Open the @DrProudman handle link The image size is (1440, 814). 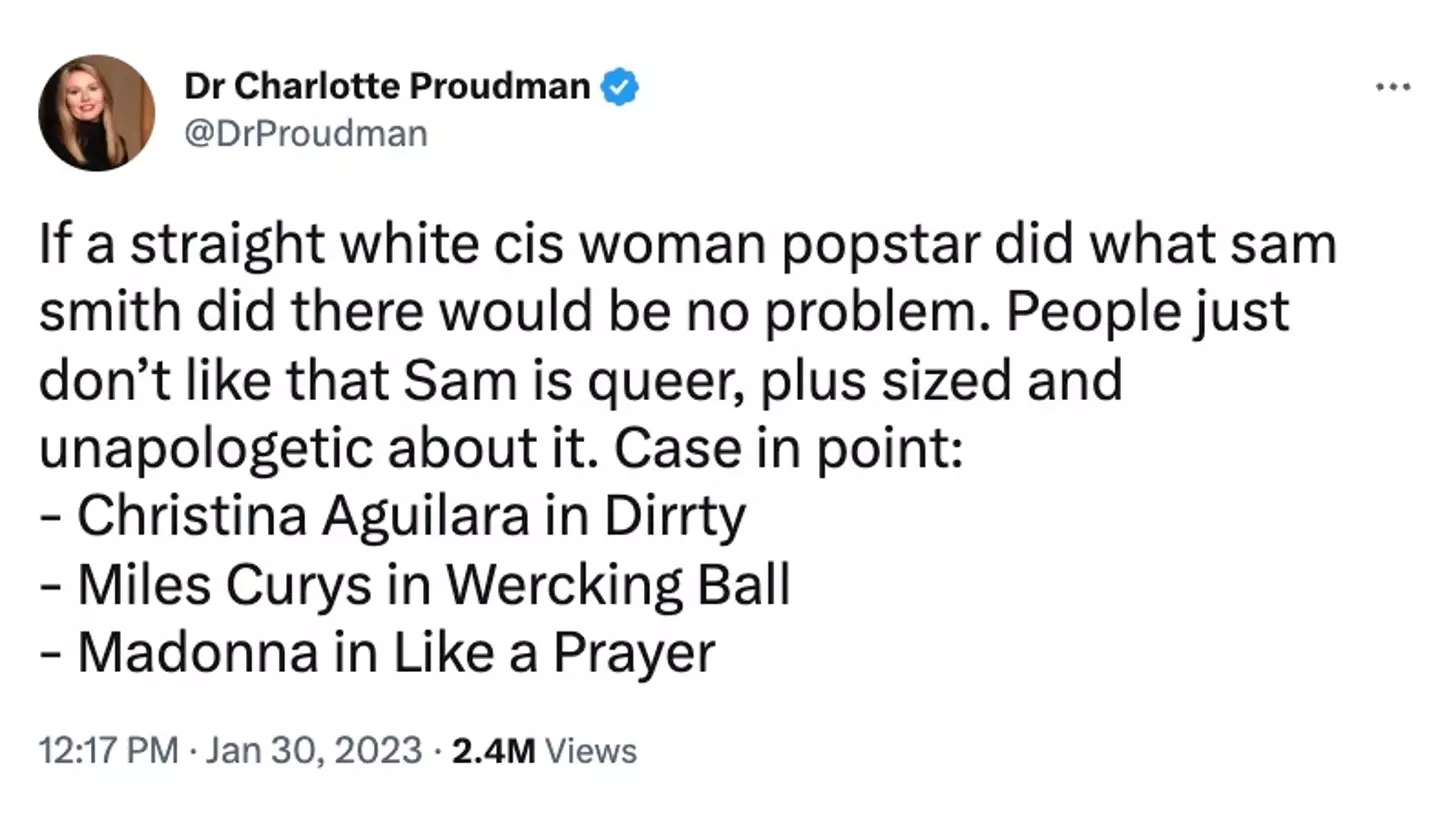(305, 133)
